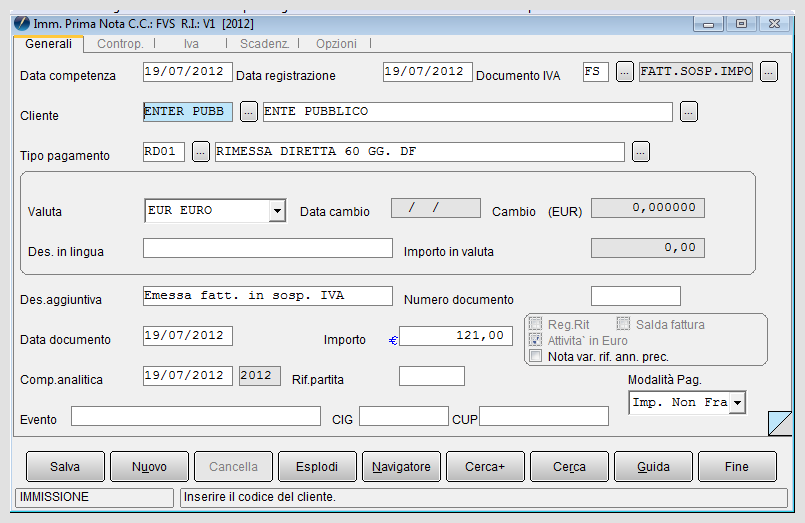Click the CUP field

point(544,416)
